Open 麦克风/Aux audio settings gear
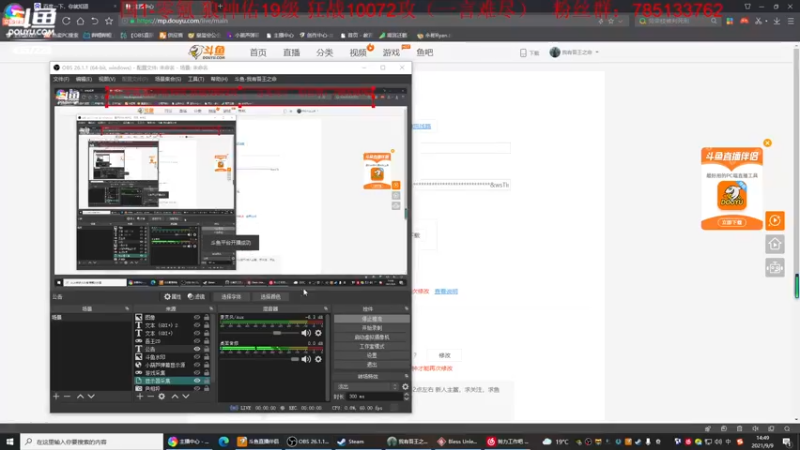Screen dimensions: 800x450 pos(318,333)
